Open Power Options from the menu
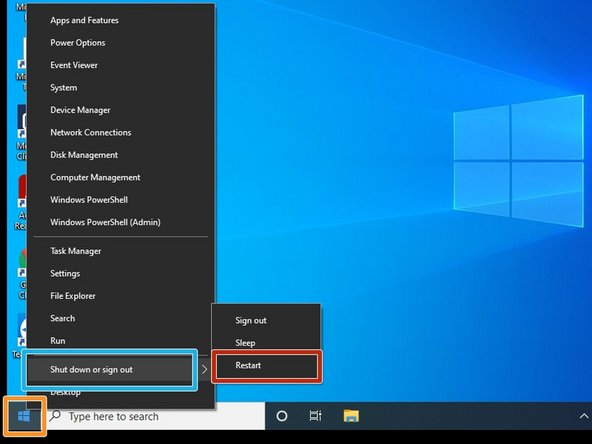Screen dimensions: 592x444 pyautogui.click(x=121, y=43)
